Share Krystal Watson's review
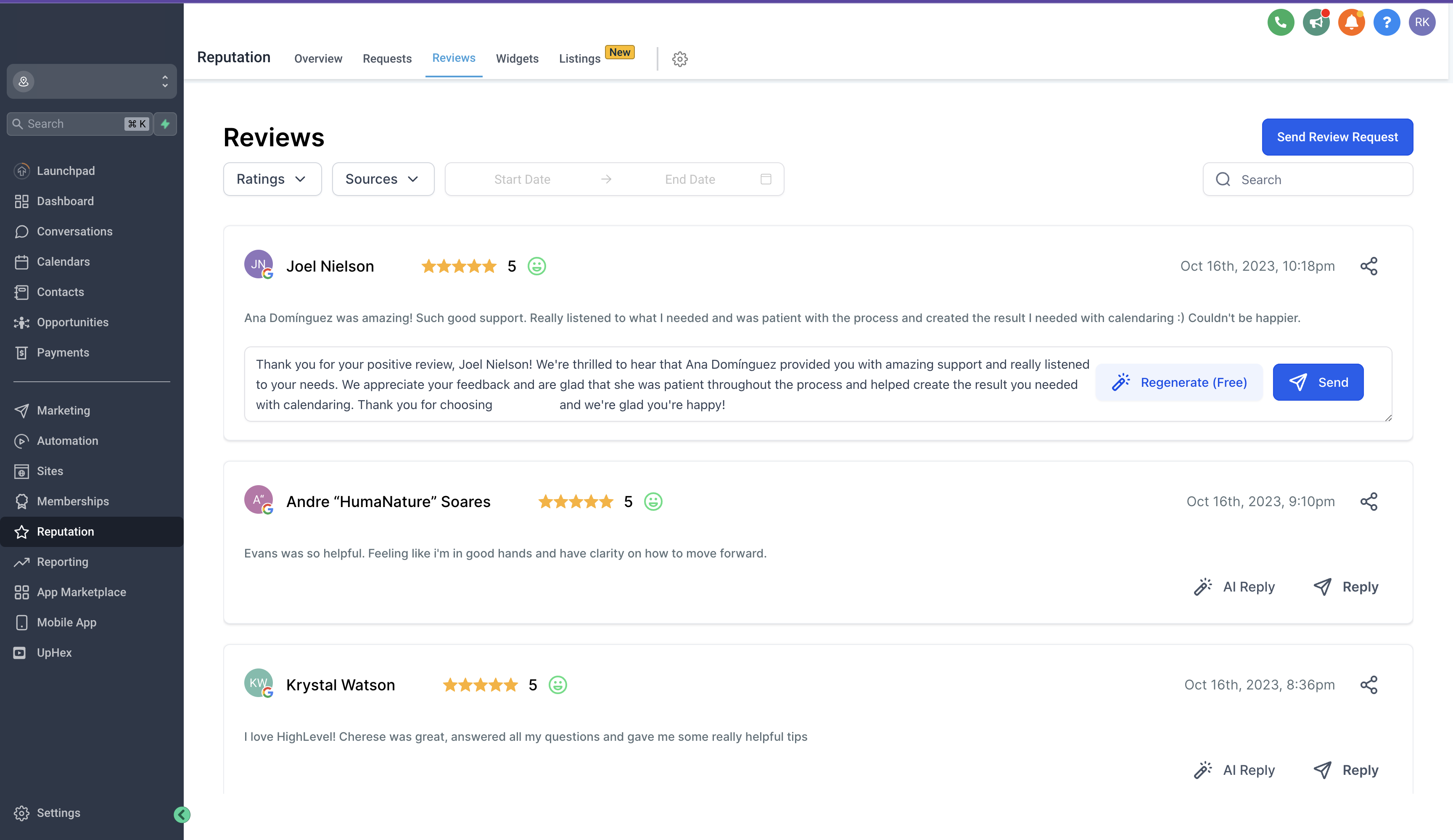 (x=1369, y=685)
